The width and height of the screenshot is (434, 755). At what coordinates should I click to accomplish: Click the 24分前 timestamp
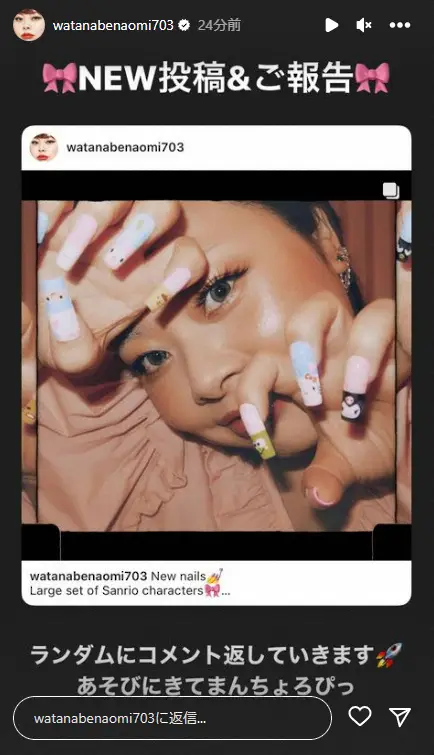coord(219,25)
